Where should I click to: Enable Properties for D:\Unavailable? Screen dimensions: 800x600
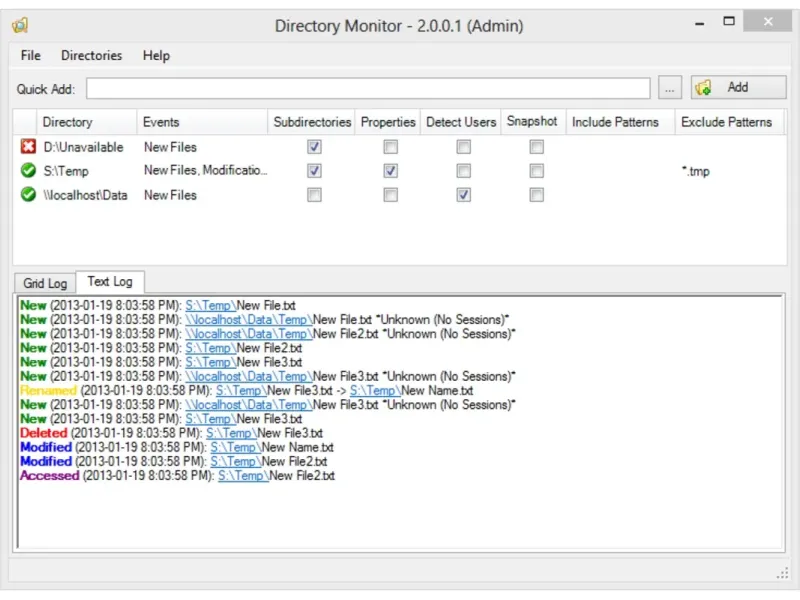point(390,147)
